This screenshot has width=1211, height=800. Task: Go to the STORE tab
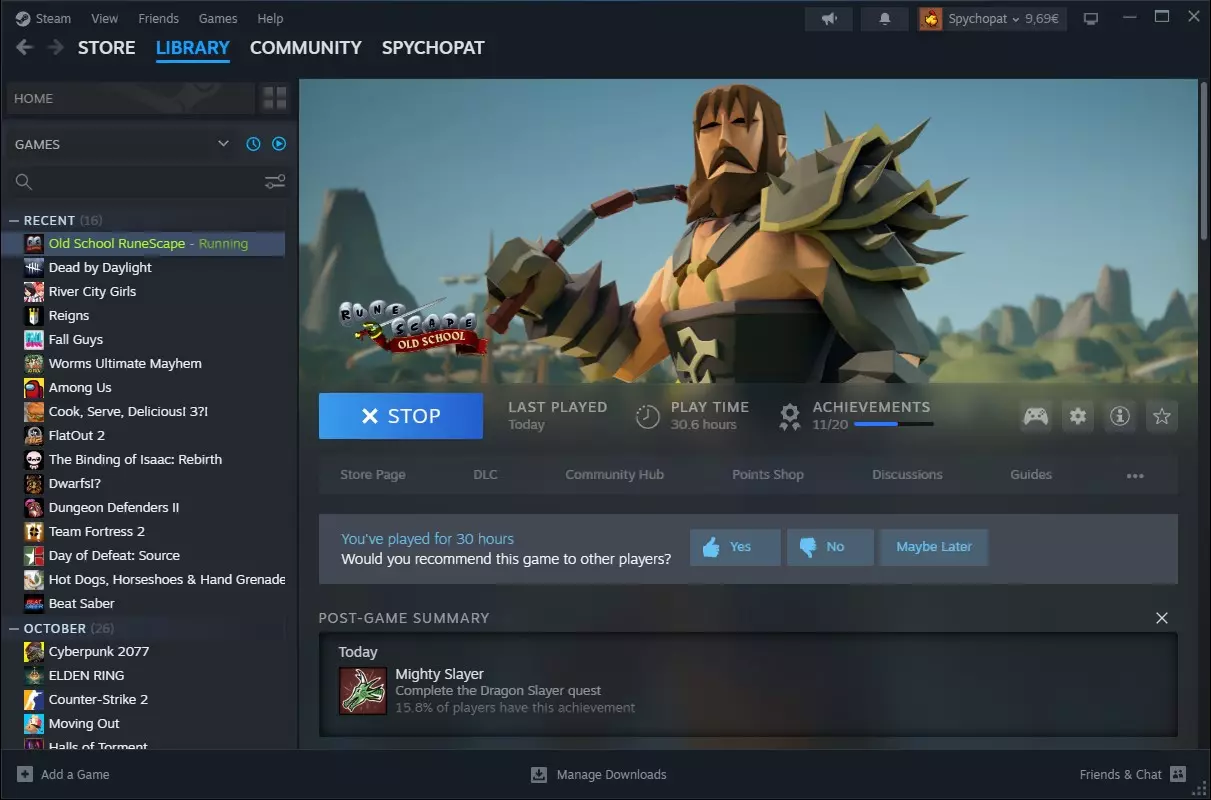click(106, 48)
